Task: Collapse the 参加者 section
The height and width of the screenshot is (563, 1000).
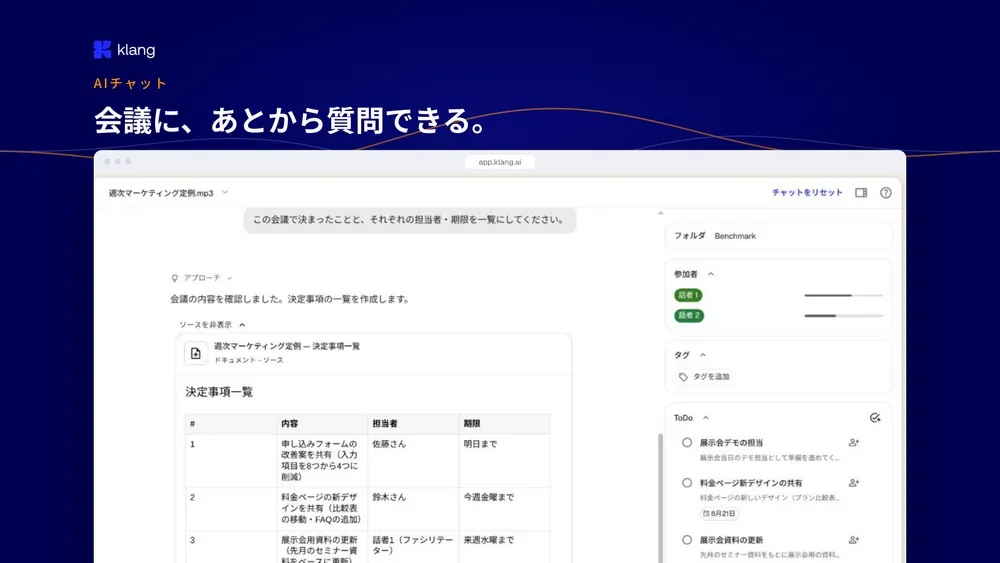Action: coord(710,274)
